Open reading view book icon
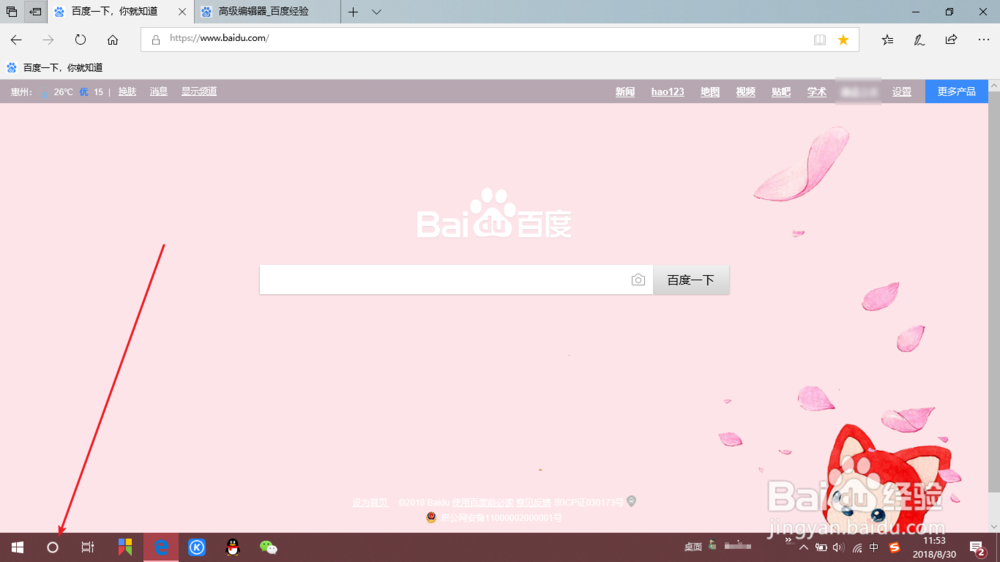 coord(820,40)
